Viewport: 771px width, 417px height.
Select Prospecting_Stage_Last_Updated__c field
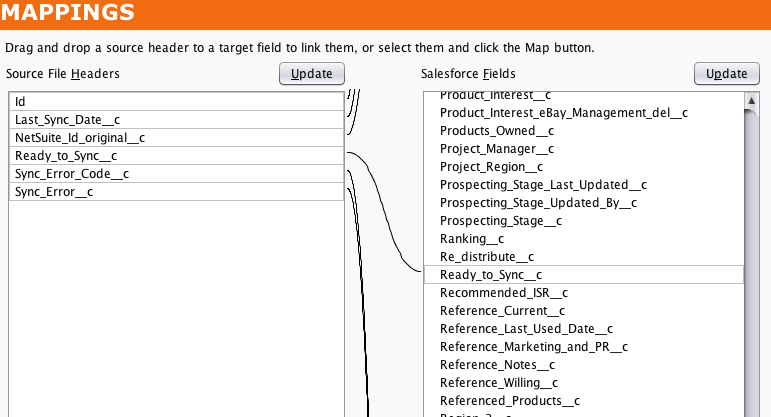tap(544, 185)
